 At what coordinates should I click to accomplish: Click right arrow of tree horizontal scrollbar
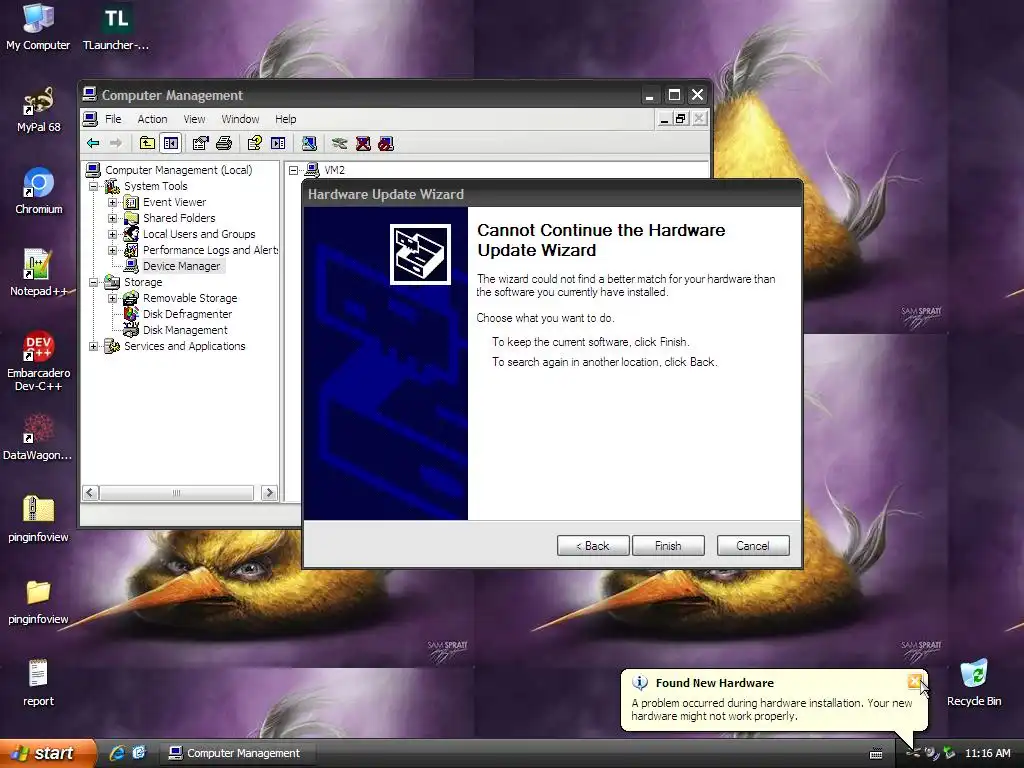[x=269, y=493]
